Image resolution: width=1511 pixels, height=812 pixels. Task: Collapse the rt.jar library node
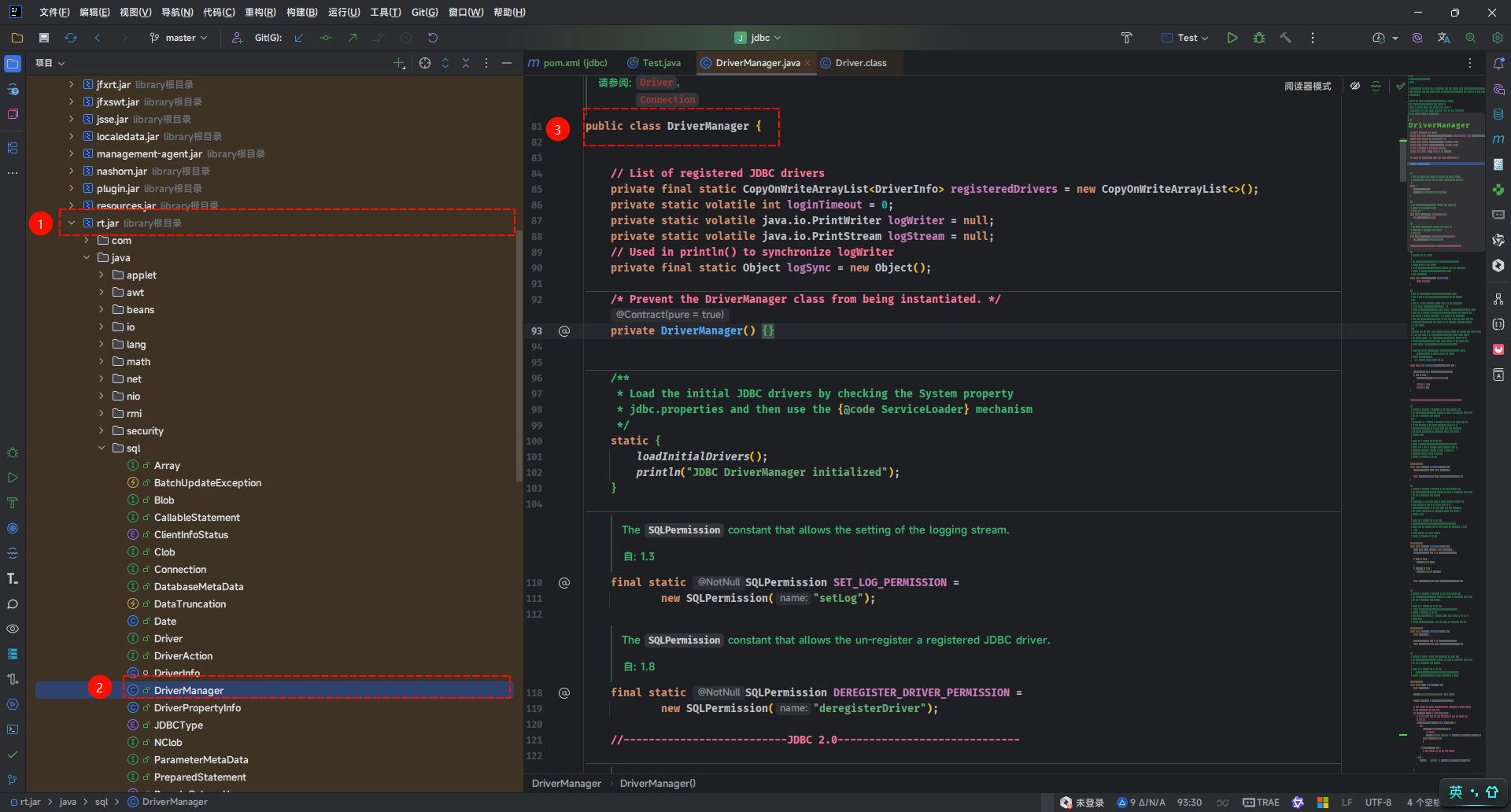pos(72,223)
